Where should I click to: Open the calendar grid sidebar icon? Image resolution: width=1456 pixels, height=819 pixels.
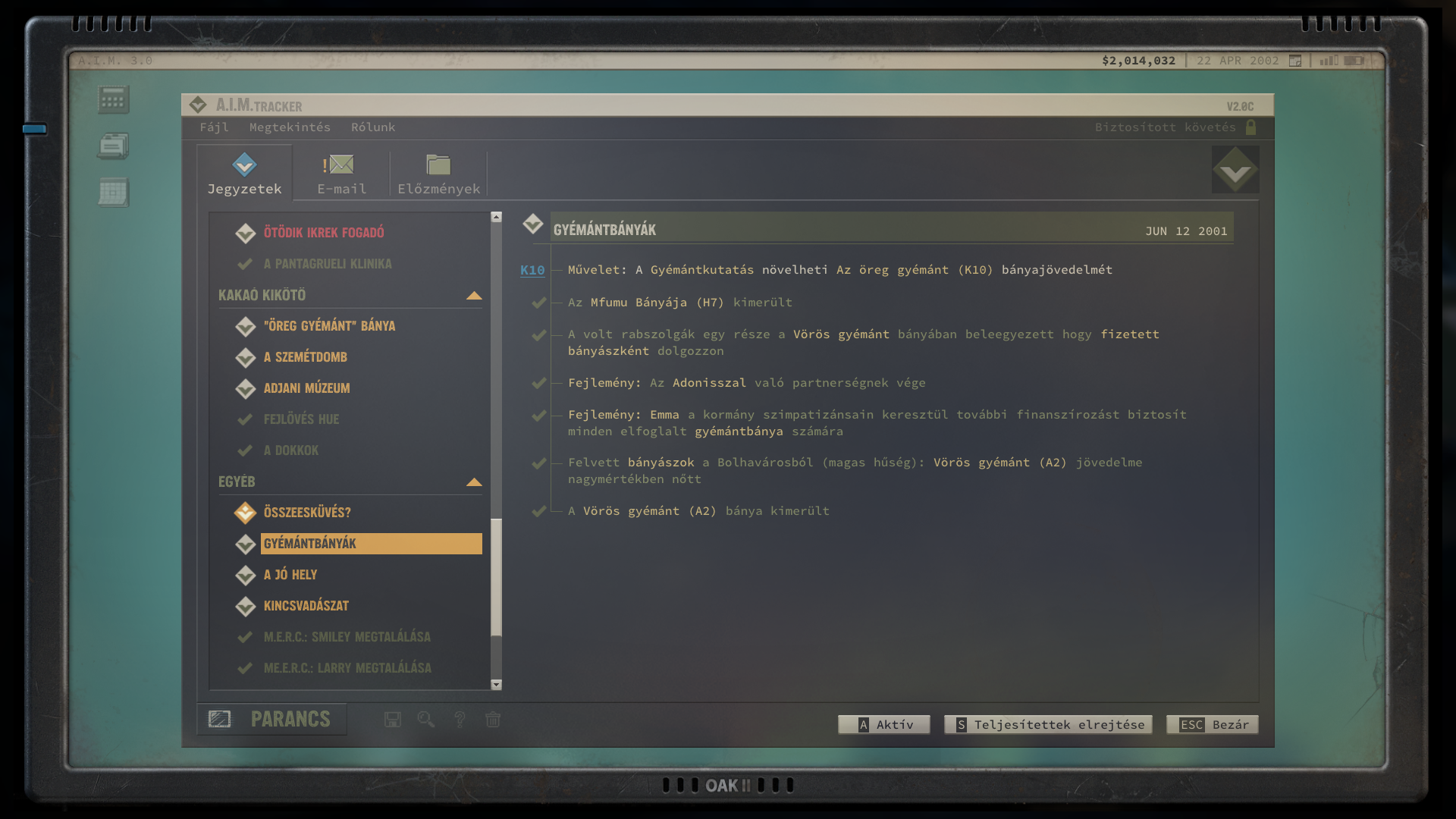point(114,193)
